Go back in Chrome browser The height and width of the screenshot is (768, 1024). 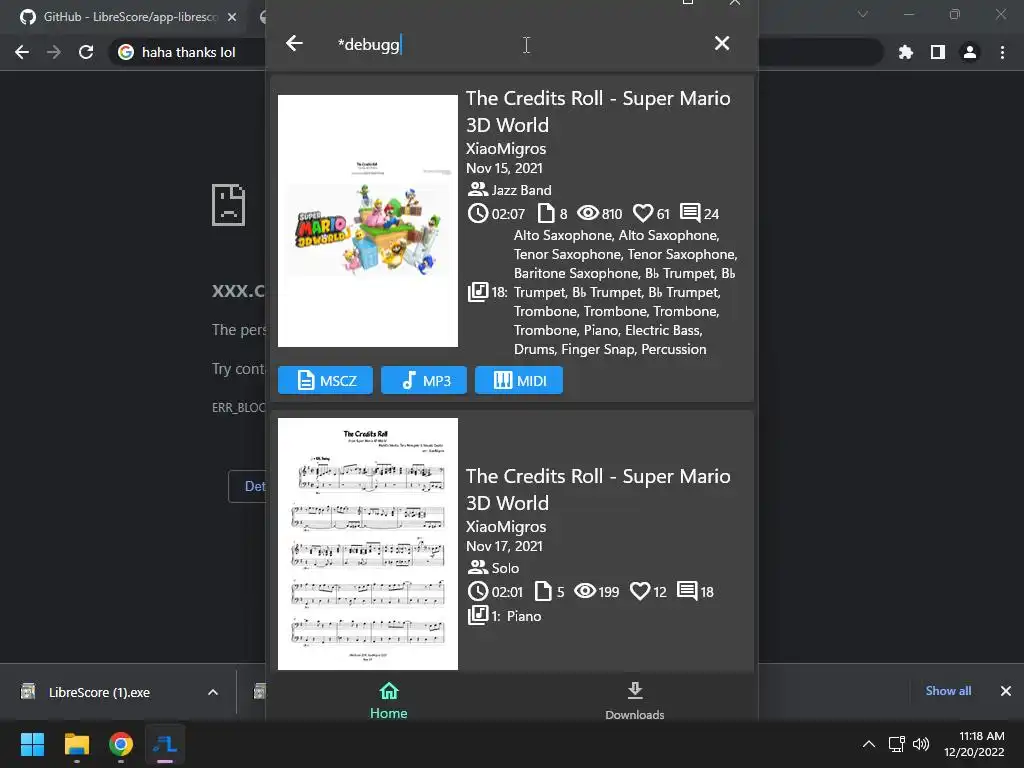22,52
